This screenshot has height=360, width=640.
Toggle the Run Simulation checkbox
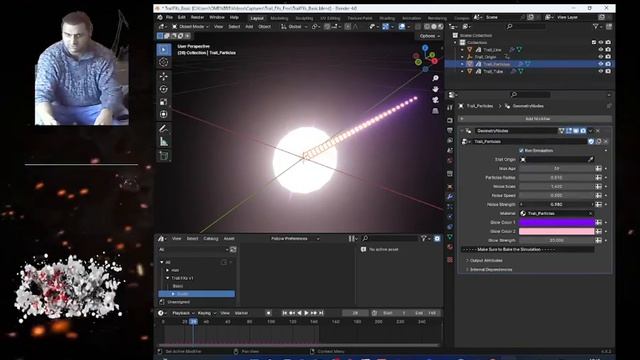[x=521, y=151]
